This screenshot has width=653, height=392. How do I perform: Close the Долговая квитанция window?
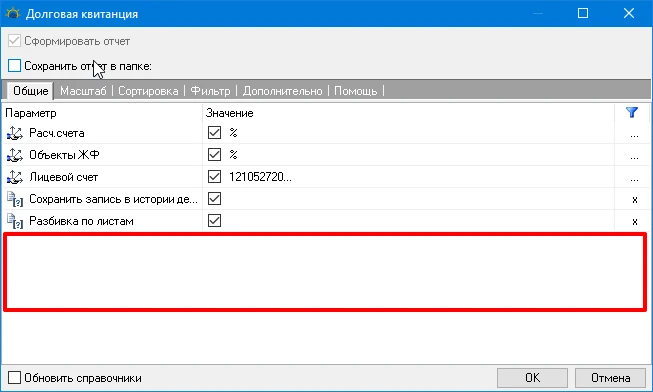click(x=629, y=13)
